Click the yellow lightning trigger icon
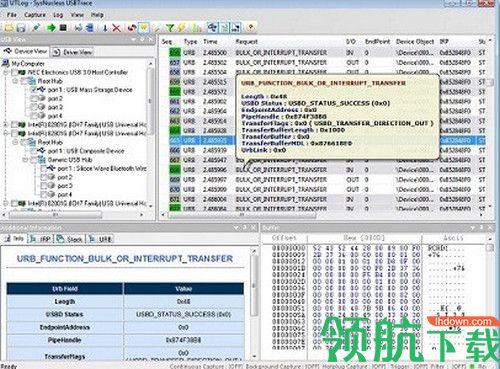This screenshot has height=369, width=500. 182,28
